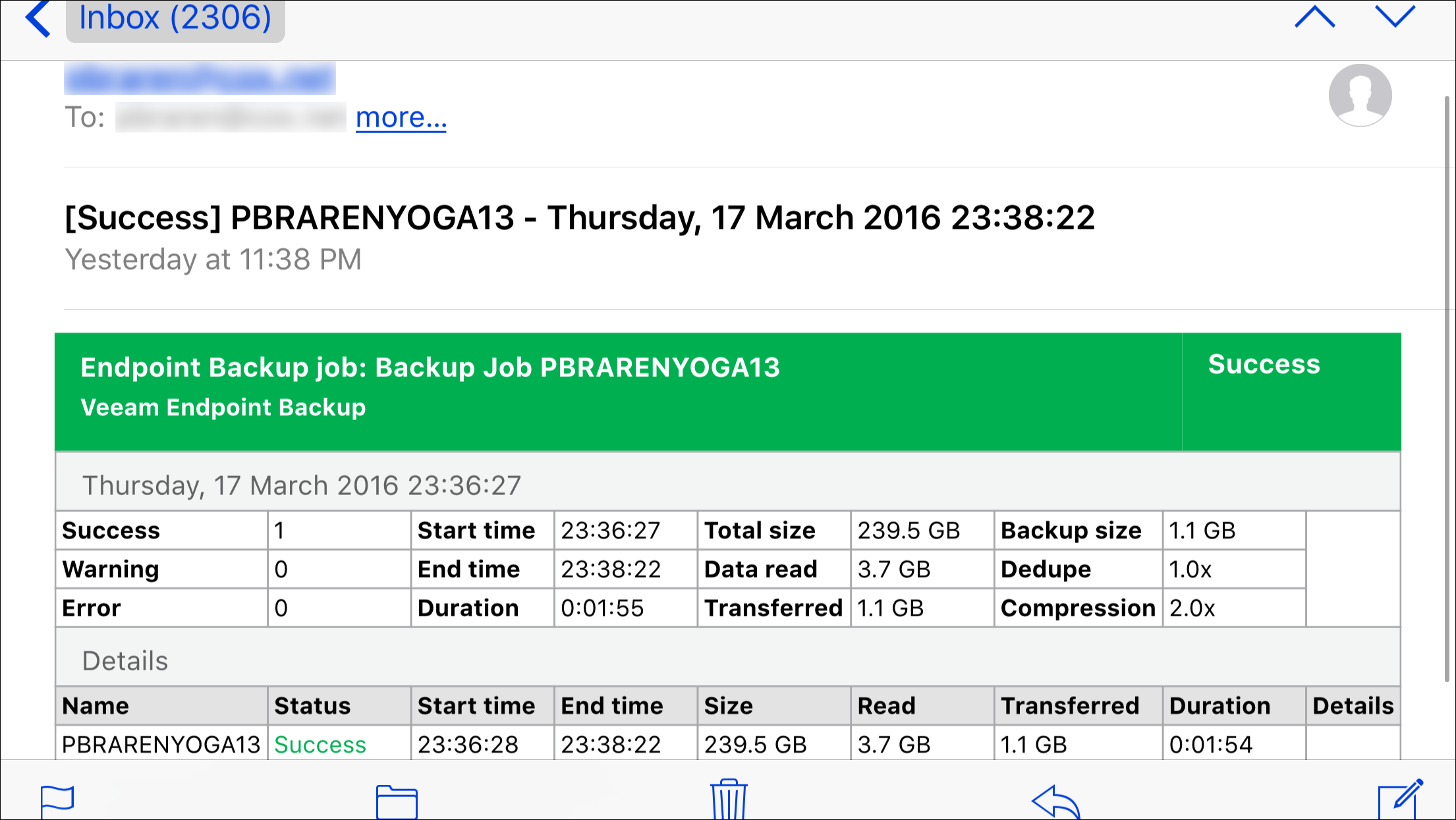The image size is (1456, 820).
Task: Select 'PBRARENYOGA13' in the Name column
Action: pos(161,745)
